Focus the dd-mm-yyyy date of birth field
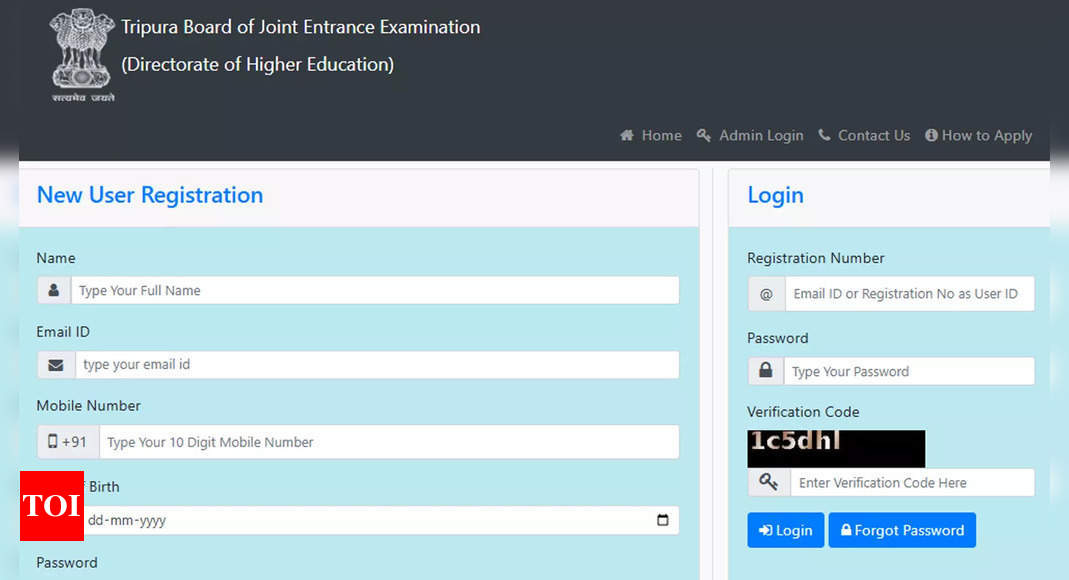This screenshot has width=1069, height=580. (x=380, y=520)
